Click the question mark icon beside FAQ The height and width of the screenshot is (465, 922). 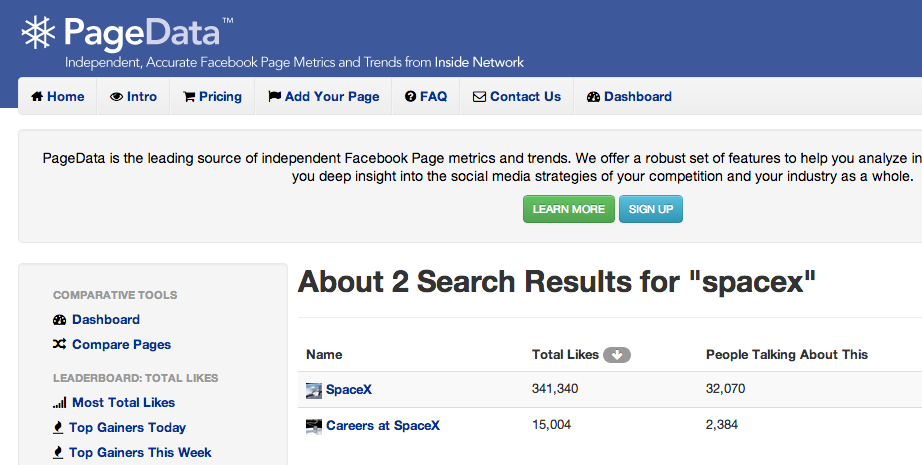pos(410,96)
